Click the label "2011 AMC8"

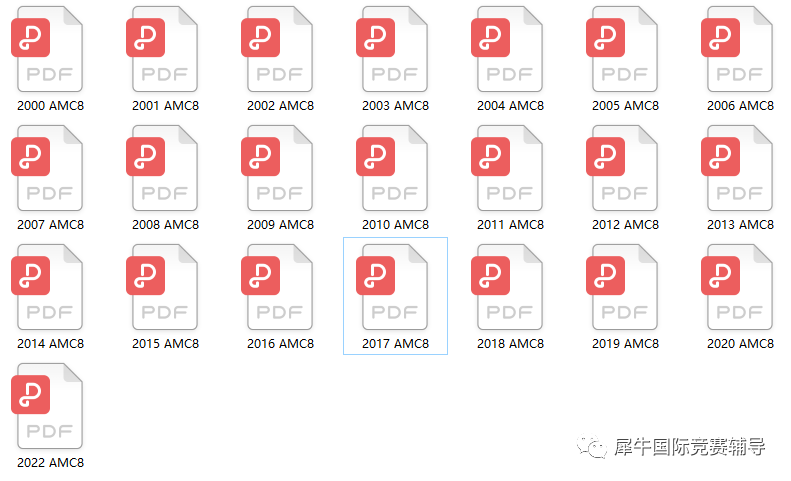click(x=511, y=225)
